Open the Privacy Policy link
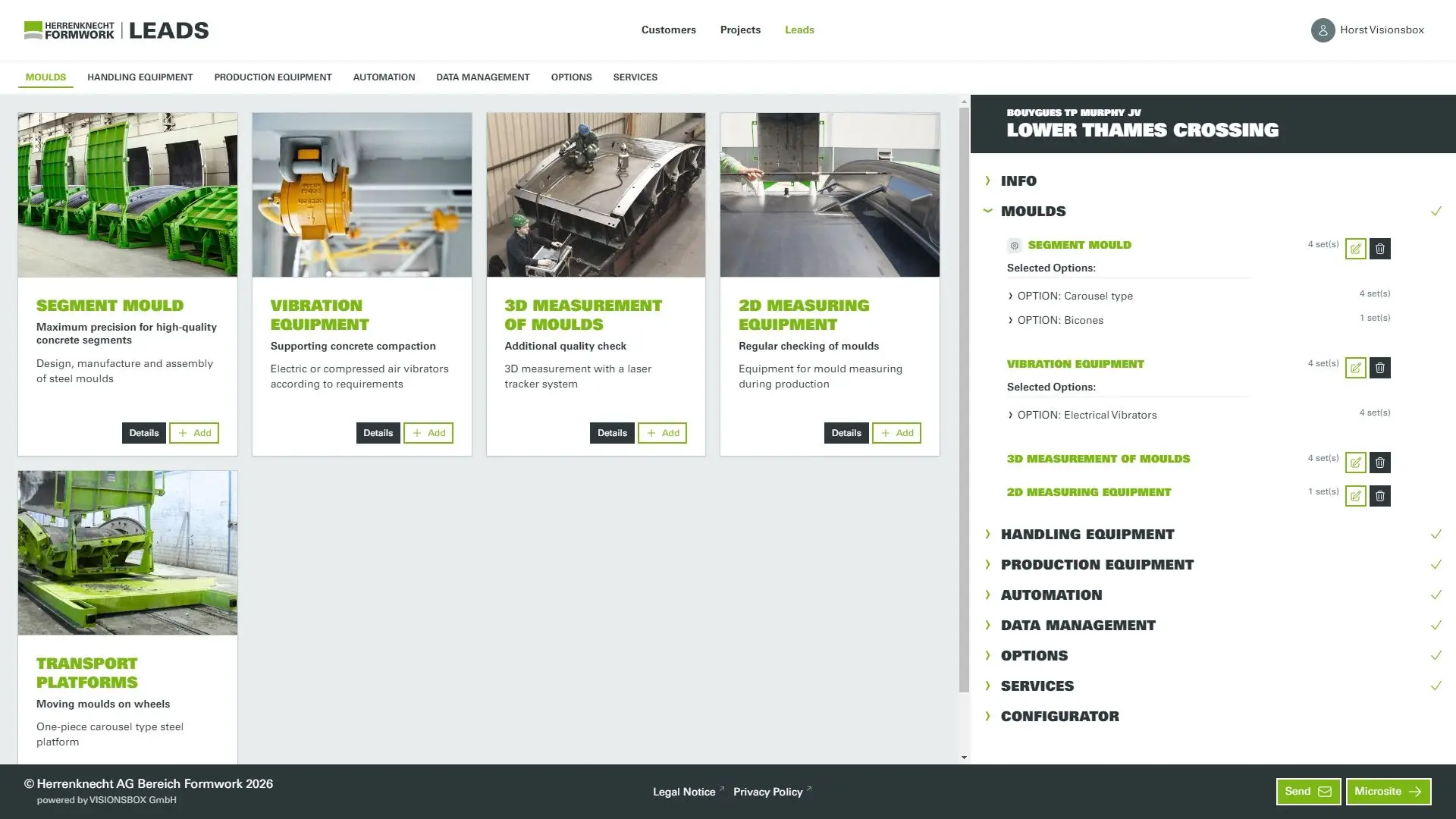Viewport: 1456px width, 819px height. pyautogui.click(x=768, y=791)
